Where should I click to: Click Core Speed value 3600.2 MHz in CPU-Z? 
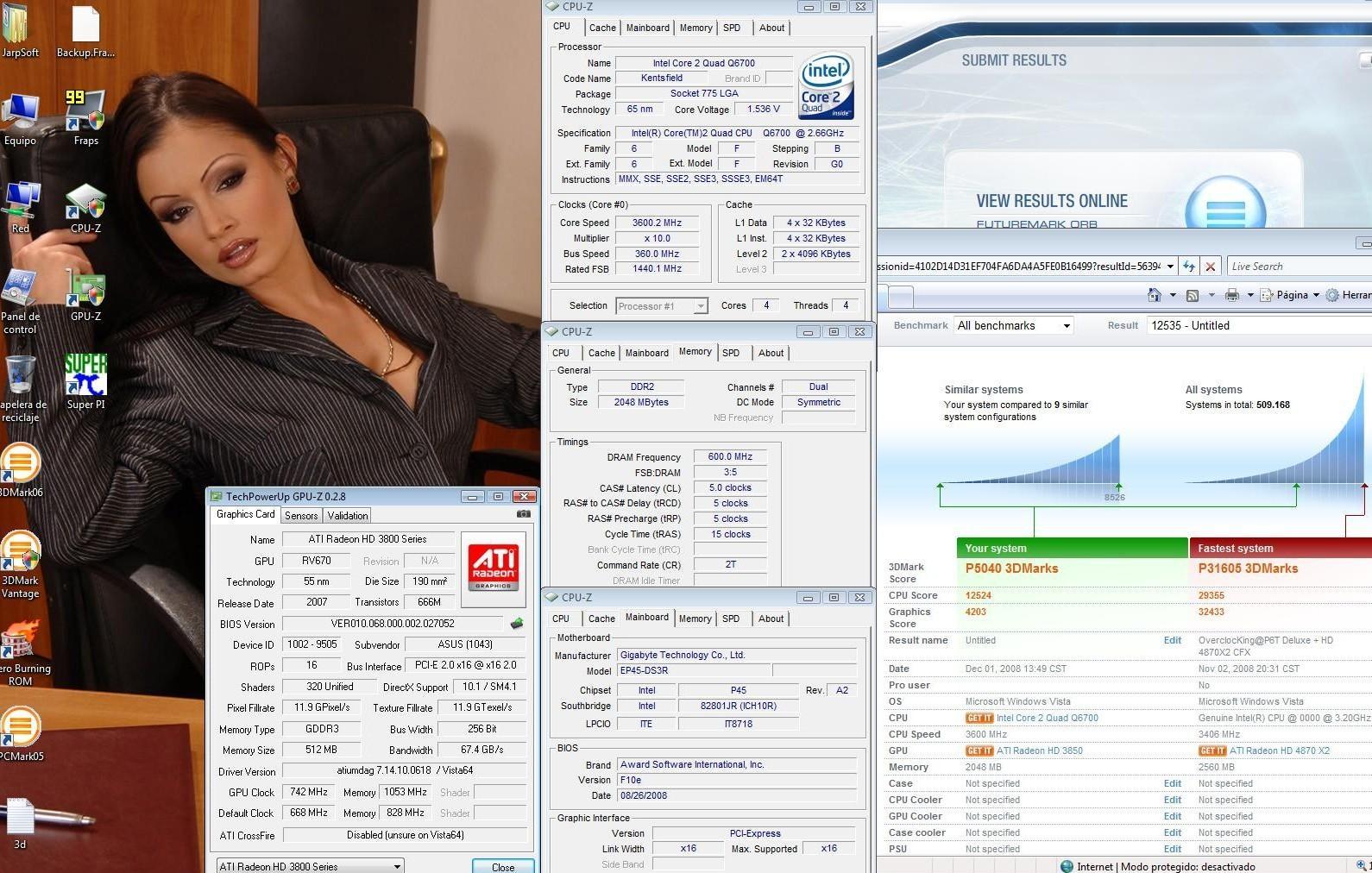(657, 223)
